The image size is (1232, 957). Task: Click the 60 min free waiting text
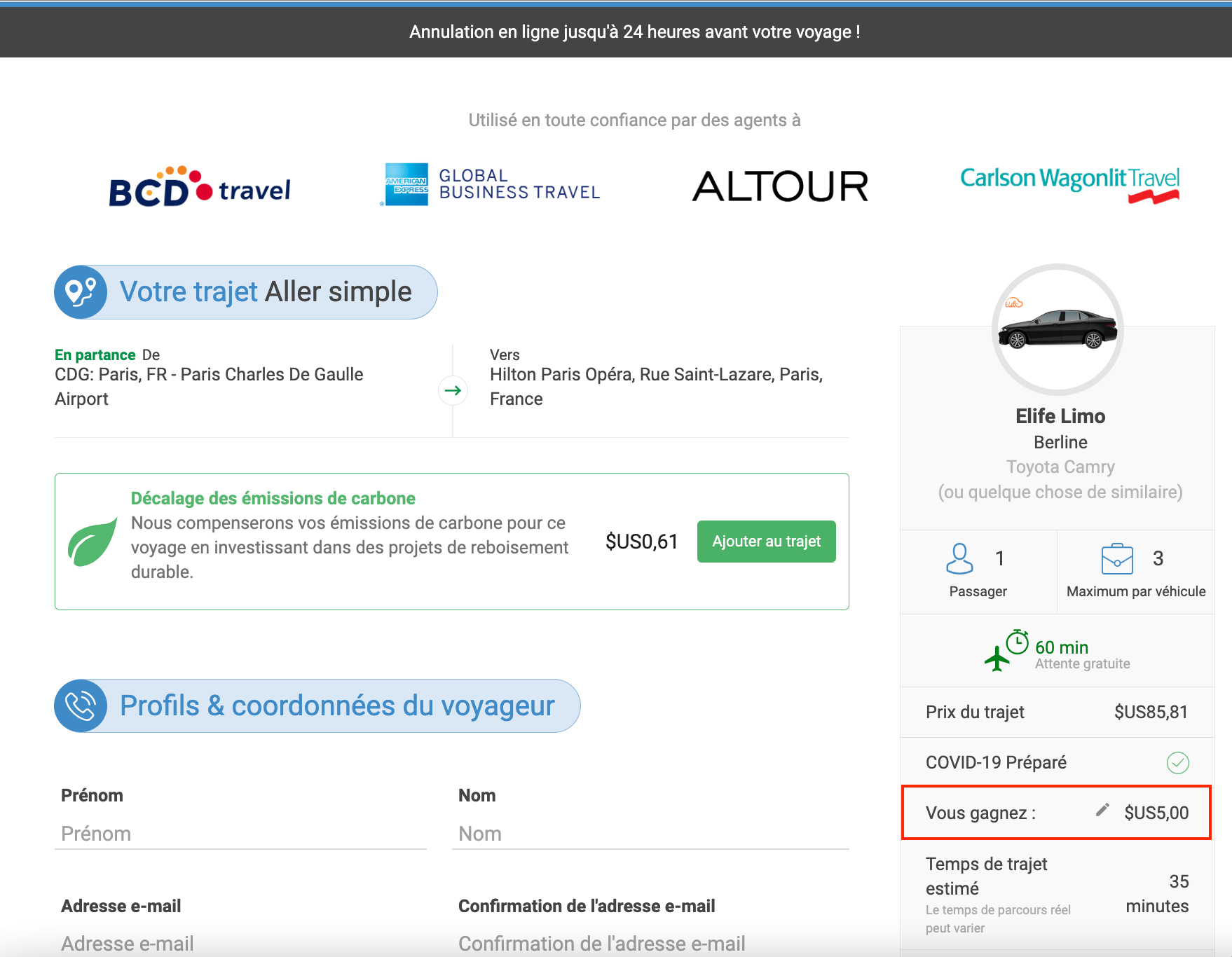[x=1062, y=647]
